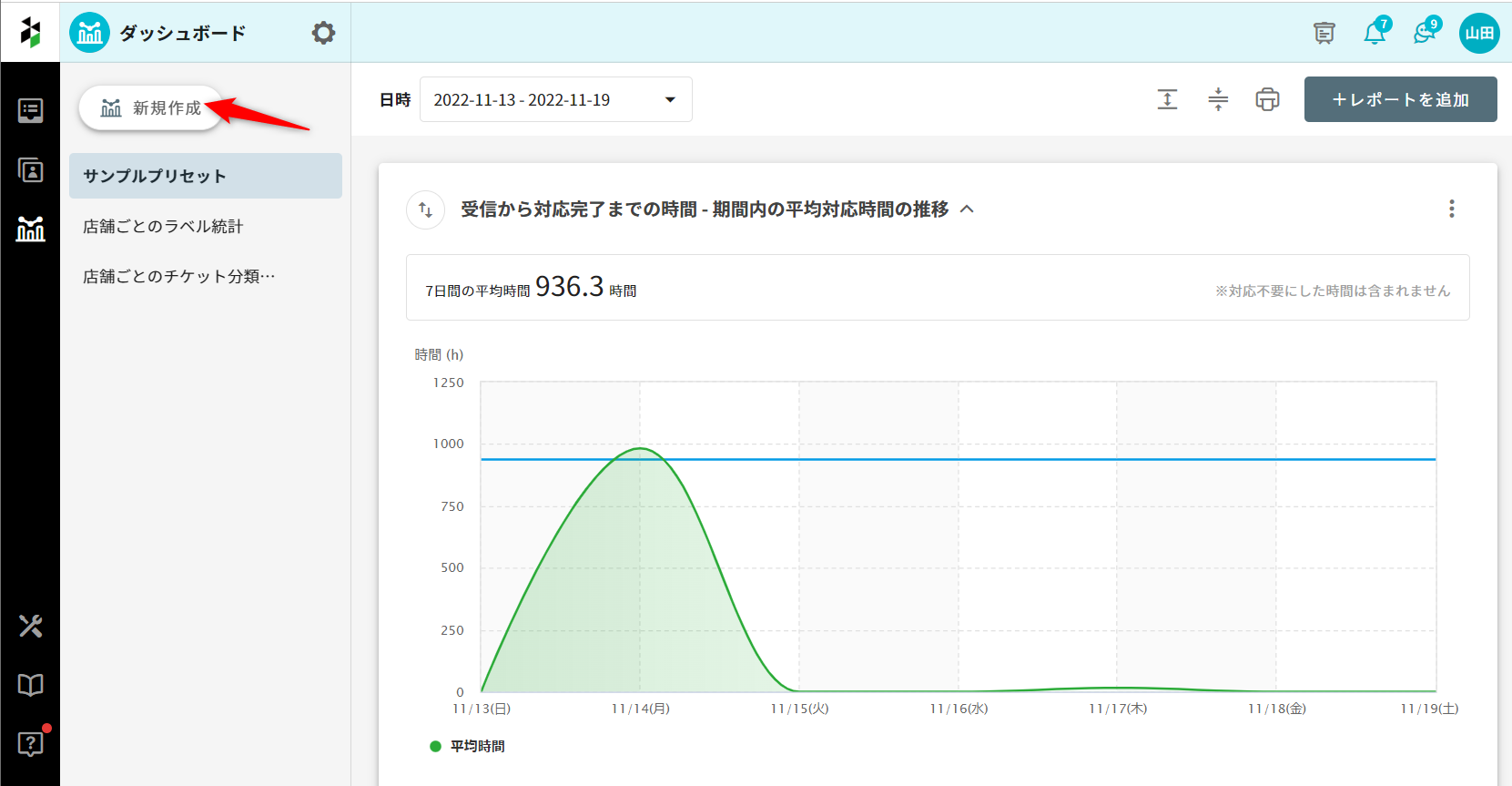Open tools settings wrench icon
Image resolution: width=1512 pixels, height=786 pixels.
click(30, 626)
